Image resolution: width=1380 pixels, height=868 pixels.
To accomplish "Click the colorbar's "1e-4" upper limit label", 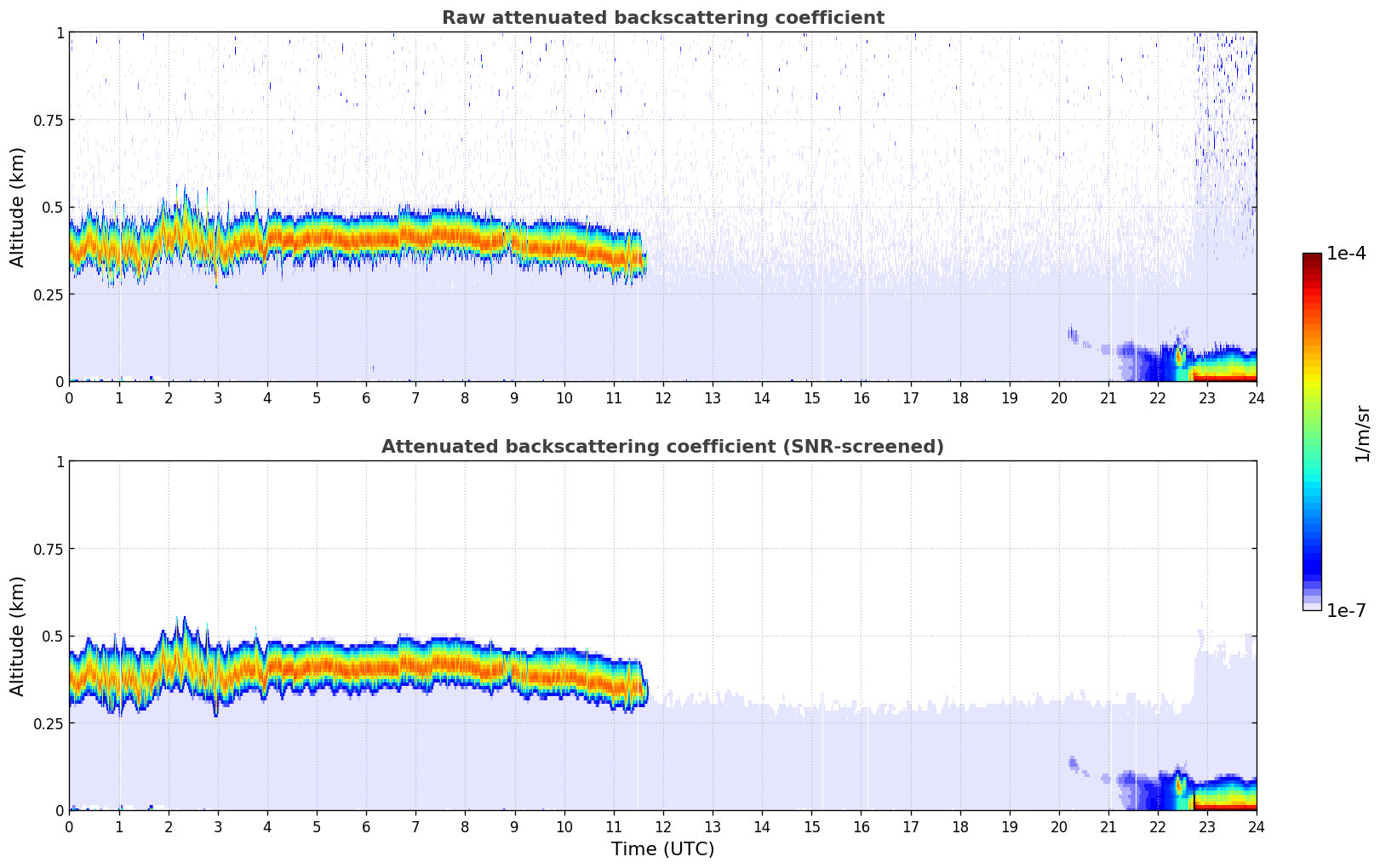I will (1346, 254).
